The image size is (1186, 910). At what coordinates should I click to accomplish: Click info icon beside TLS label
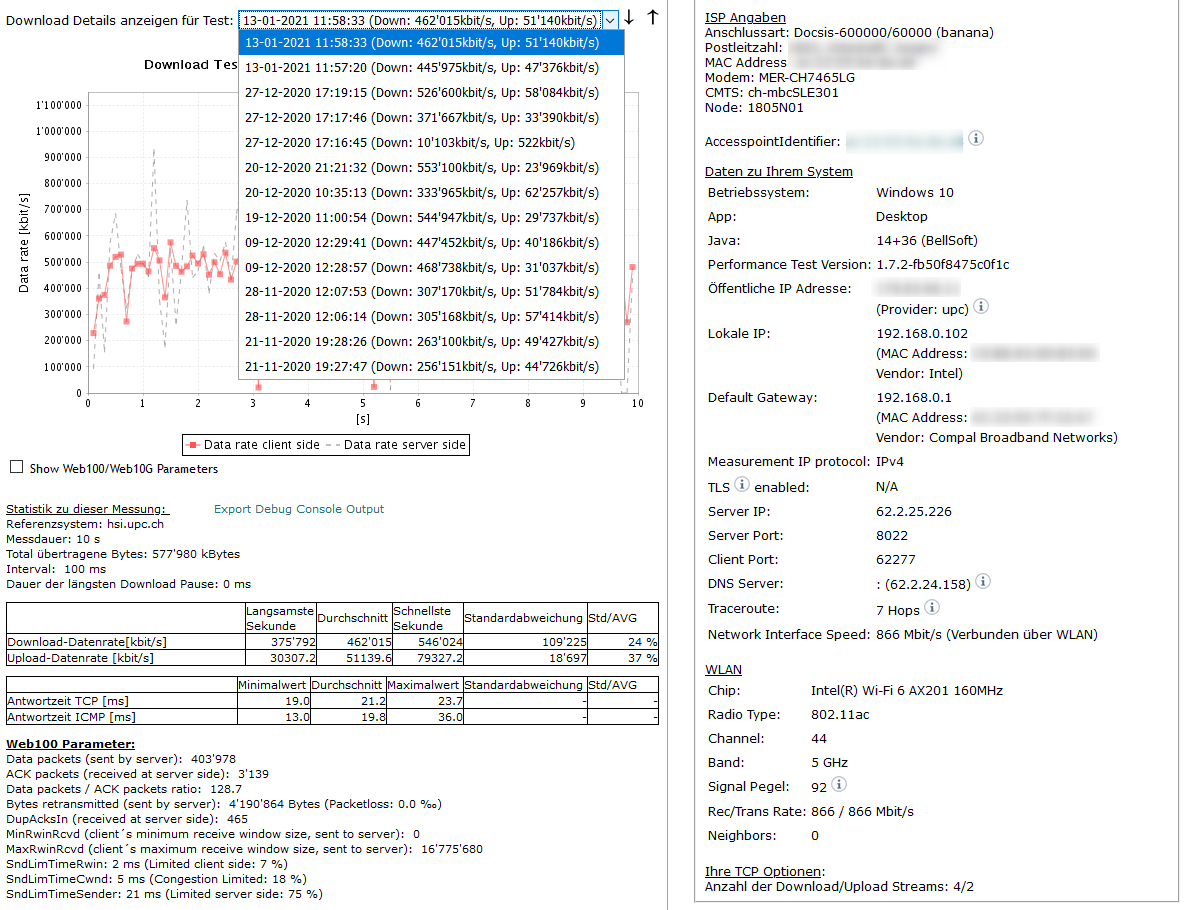click(742, 485)
